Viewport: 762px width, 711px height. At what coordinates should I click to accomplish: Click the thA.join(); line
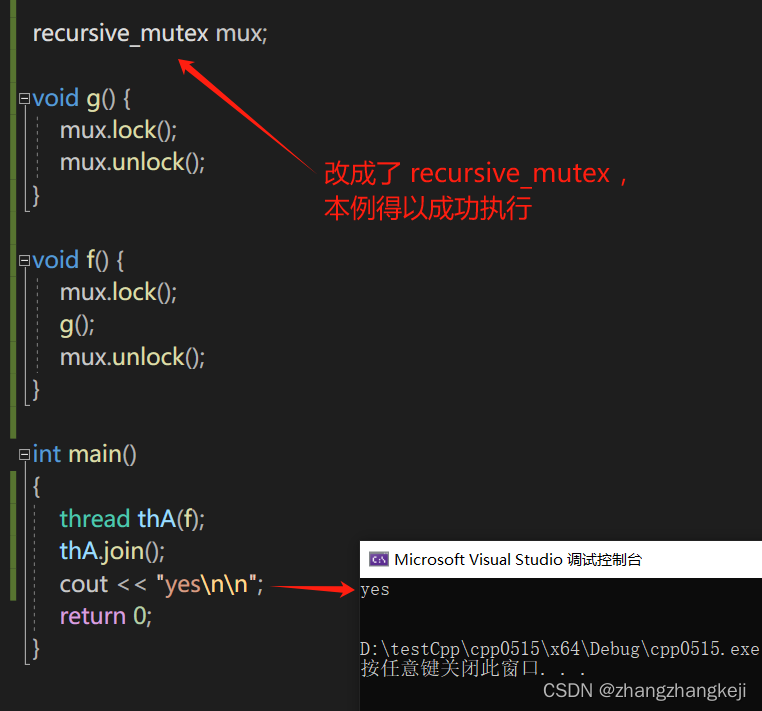click(112, 552)
